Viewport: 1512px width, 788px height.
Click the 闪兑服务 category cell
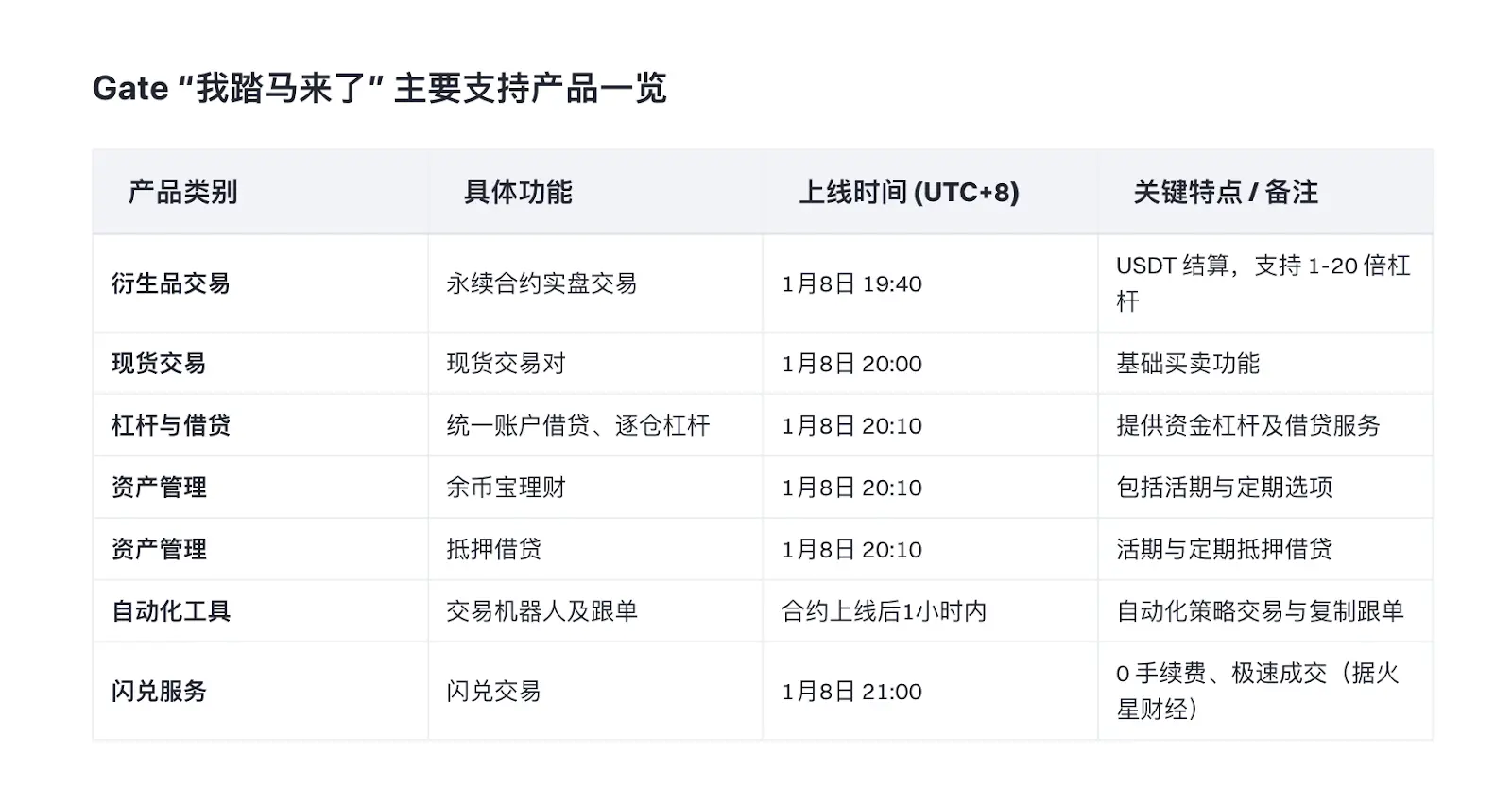[x=159, y=692]
